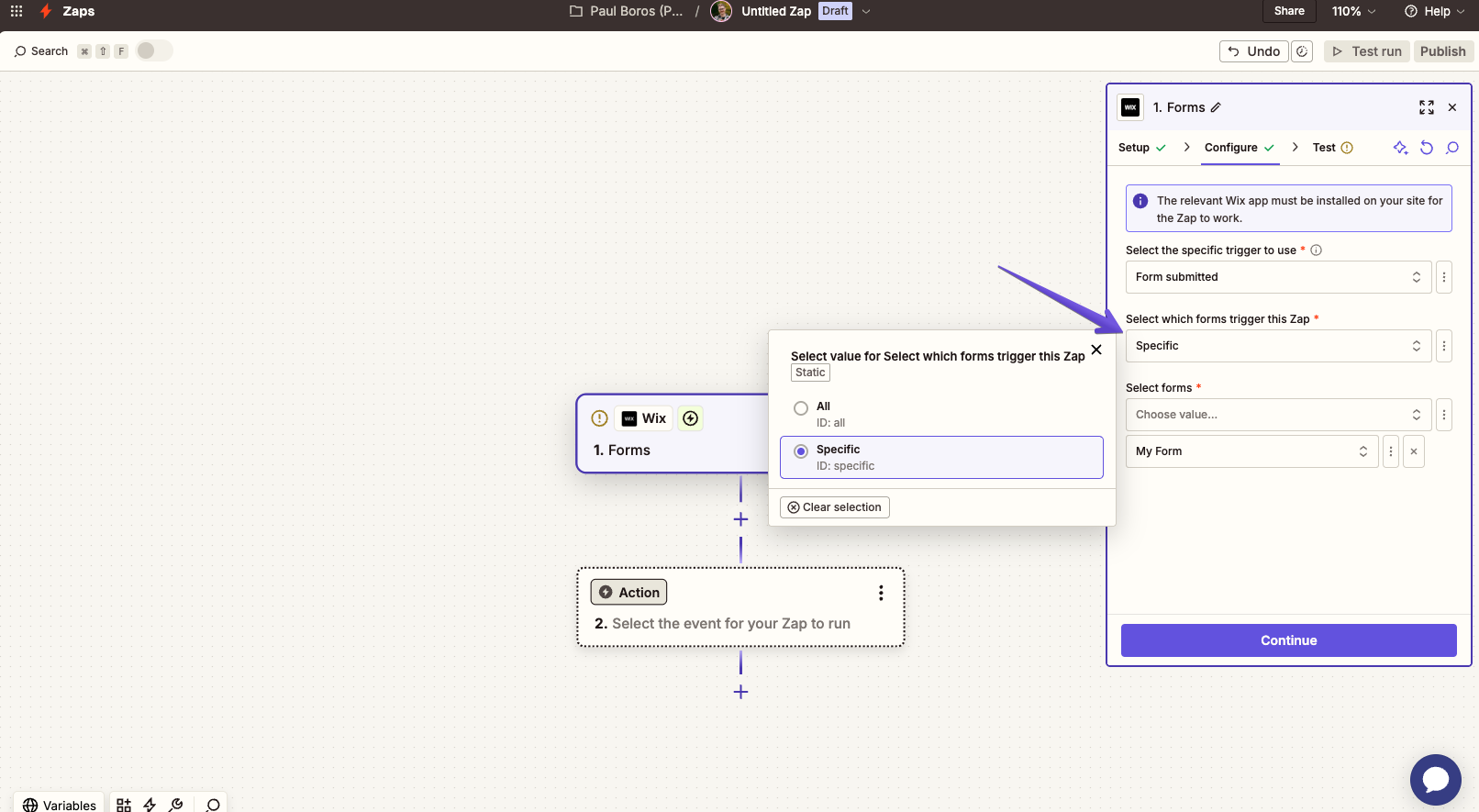Image resolution: width=1479 pixels, height=812 pixels.
Task: Expand the step panel to fullscreen
Action: click(x=1427, y=107)
